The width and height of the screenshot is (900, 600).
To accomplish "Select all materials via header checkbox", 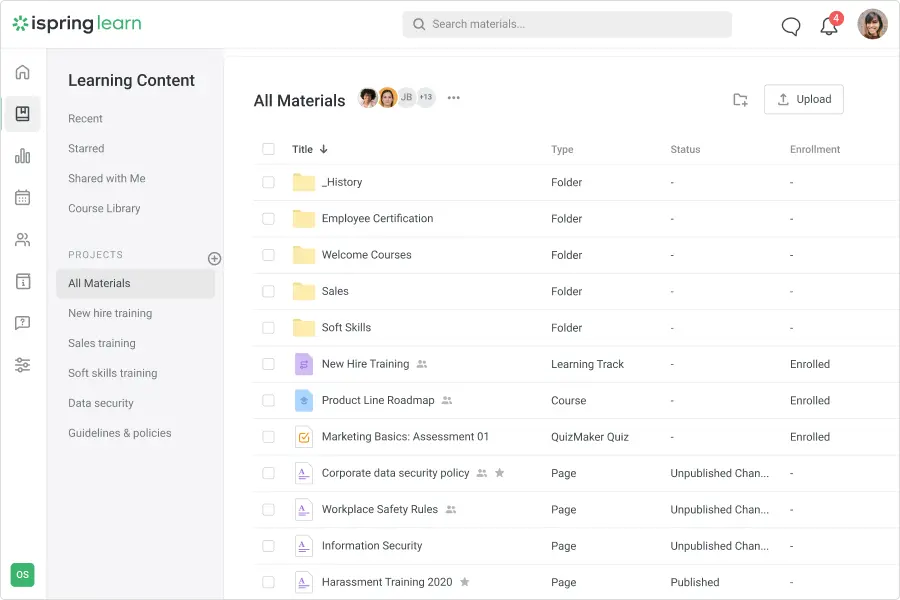I will click(x=268, y=148).
